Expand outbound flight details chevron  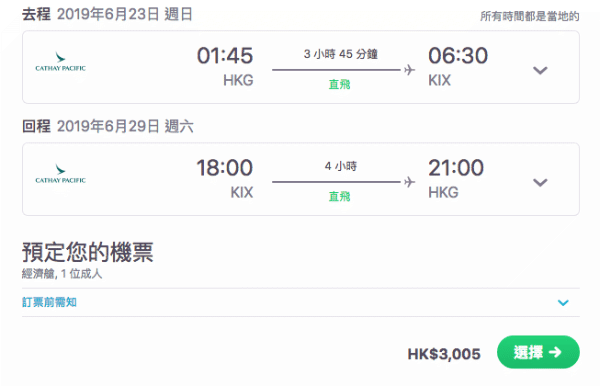(x=540, y=70)
